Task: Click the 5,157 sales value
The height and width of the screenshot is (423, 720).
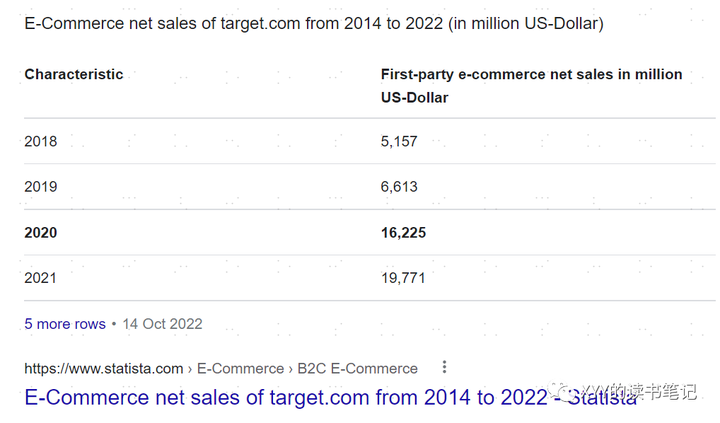Action: 399,141
